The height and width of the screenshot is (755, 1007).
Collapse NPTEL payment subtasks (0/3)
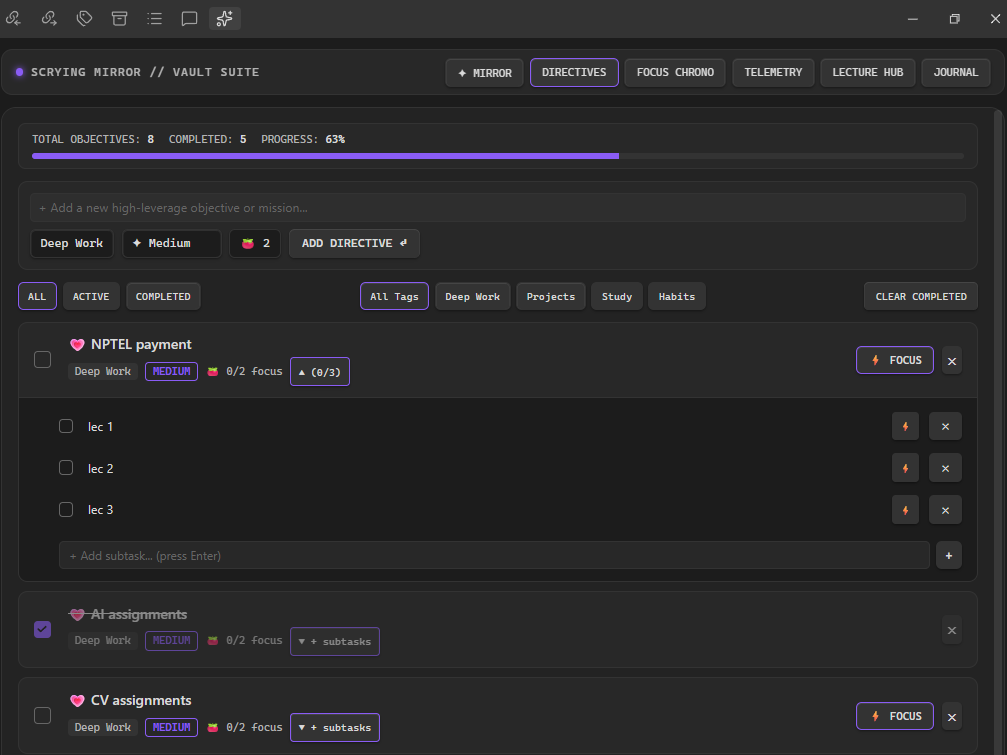point(320,372)
